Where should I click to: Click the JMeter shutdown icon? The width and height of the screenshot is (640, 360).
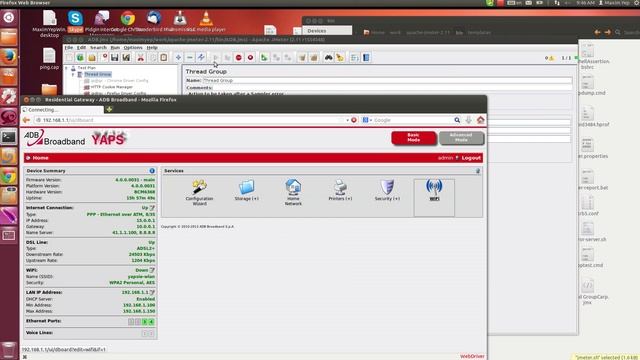(x=250, y=58)
